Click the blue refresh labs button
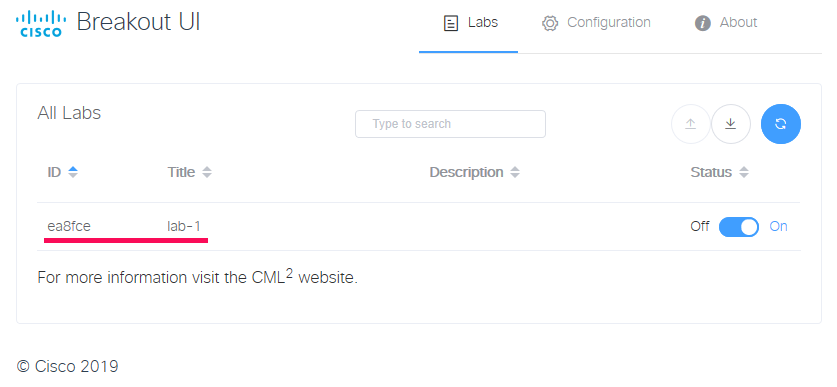The image size is (837, 387). (780, 124)
